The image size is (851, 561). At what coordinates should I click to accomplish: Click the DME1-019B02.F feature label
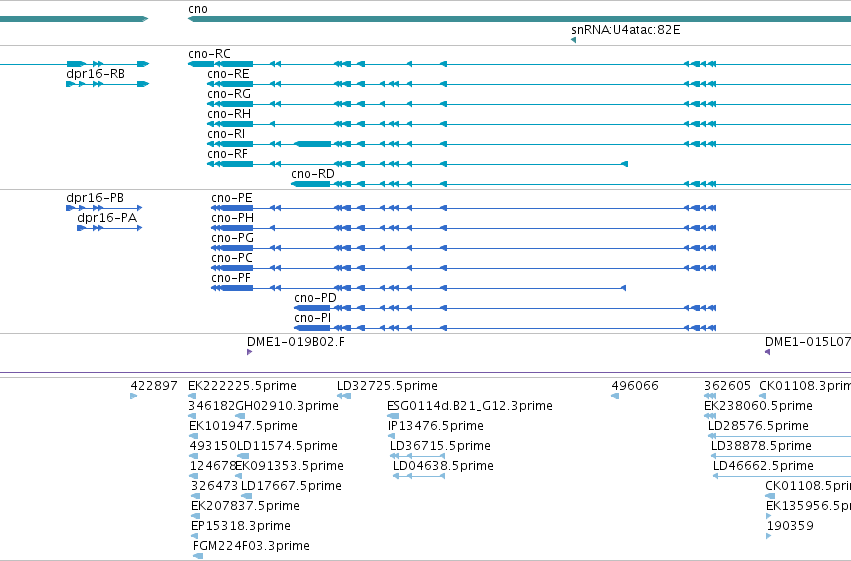295,342
